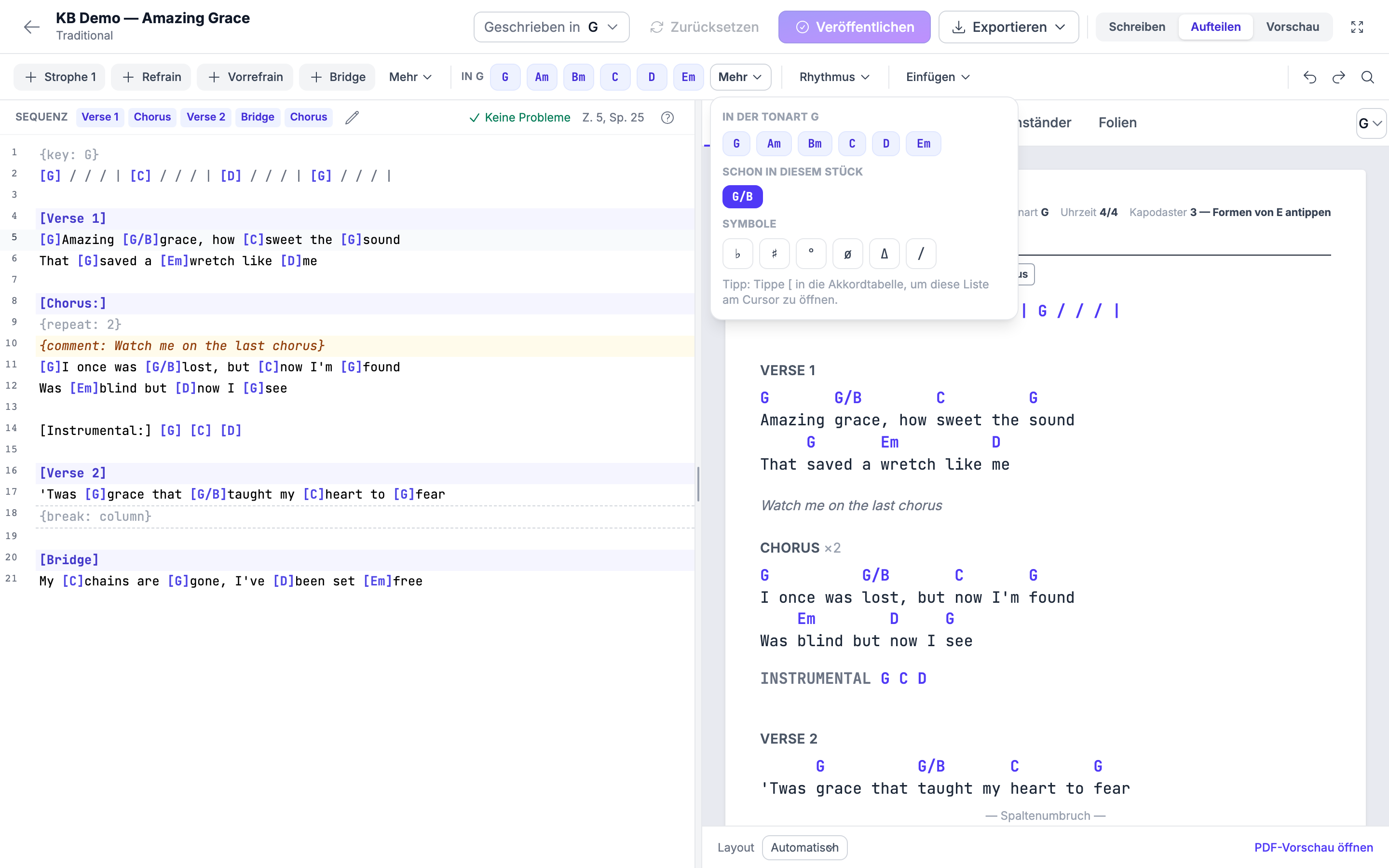Click the Zurücksetzen button
Screen dimensions: 1389x868
704,27
